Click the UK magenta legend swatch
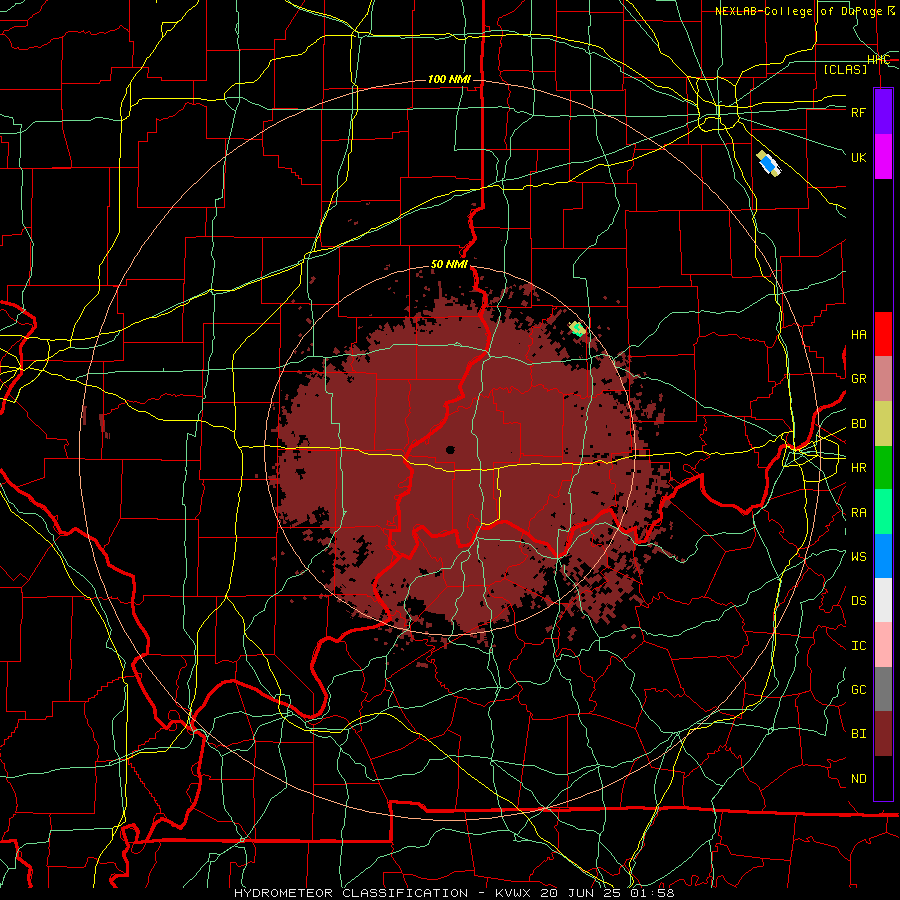Viewport: 900px width, 900px height. (x=883, y=157)
